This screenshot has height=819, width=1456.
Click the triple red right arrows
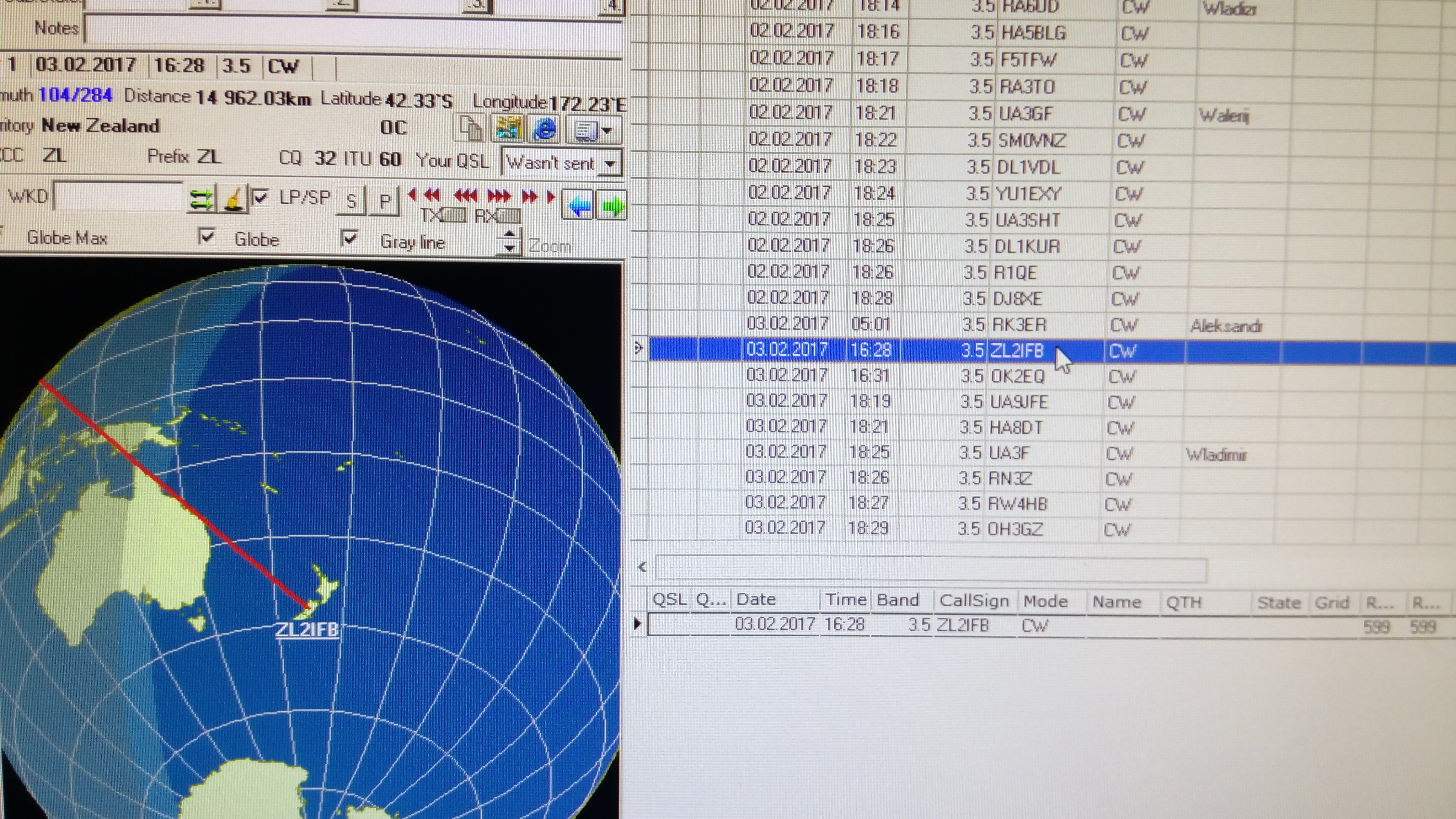[x=498, y=196]
